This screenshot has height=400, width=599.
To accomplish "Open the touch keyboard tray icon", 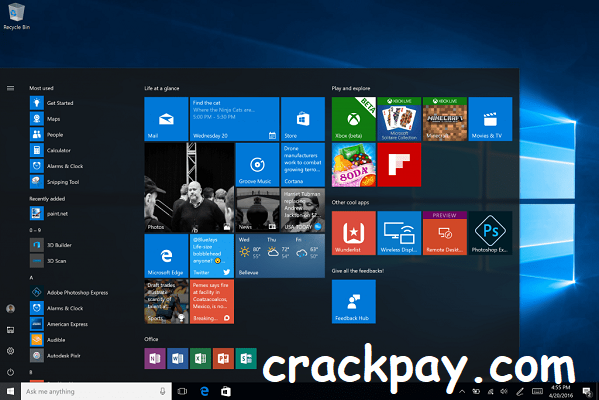I will point(537,391).
